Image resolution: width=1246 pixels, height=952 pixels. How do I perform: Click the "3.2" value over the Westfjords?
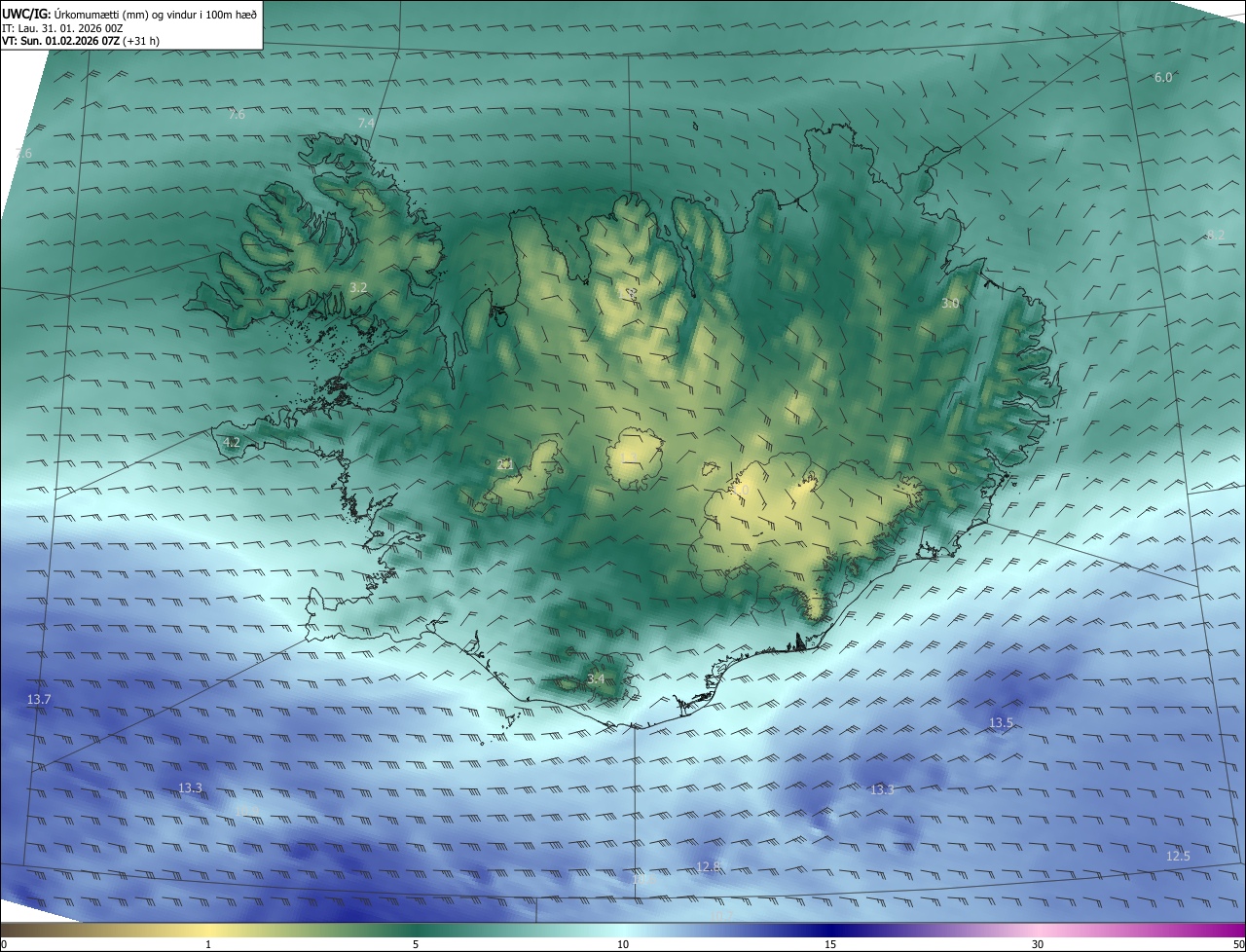(x=358, y=287)
